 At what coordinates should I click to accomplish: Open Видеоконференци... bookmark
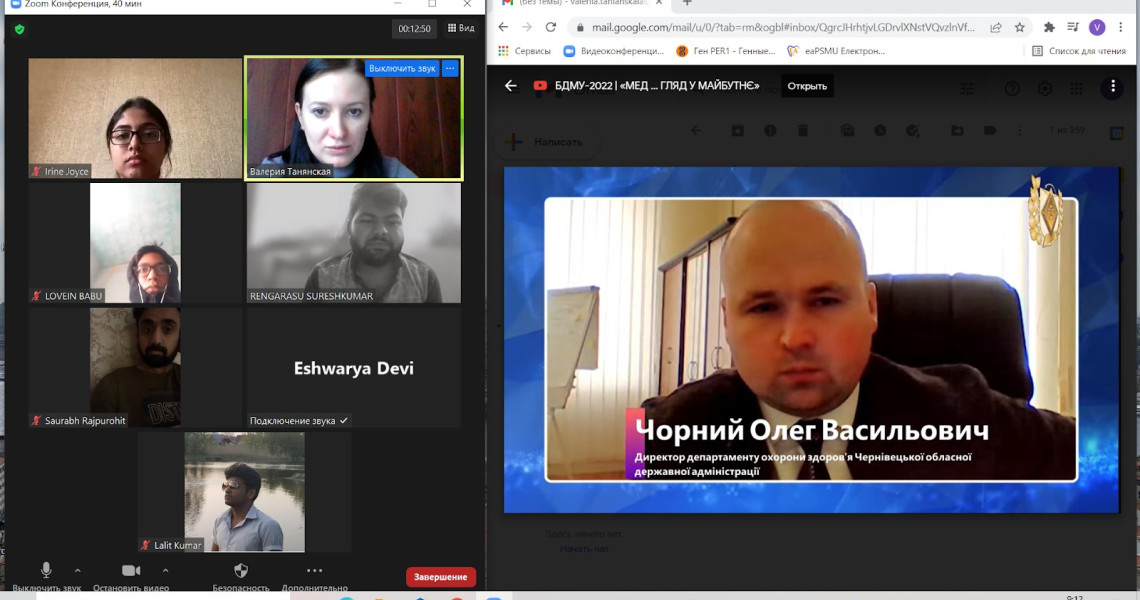[614, 51]
